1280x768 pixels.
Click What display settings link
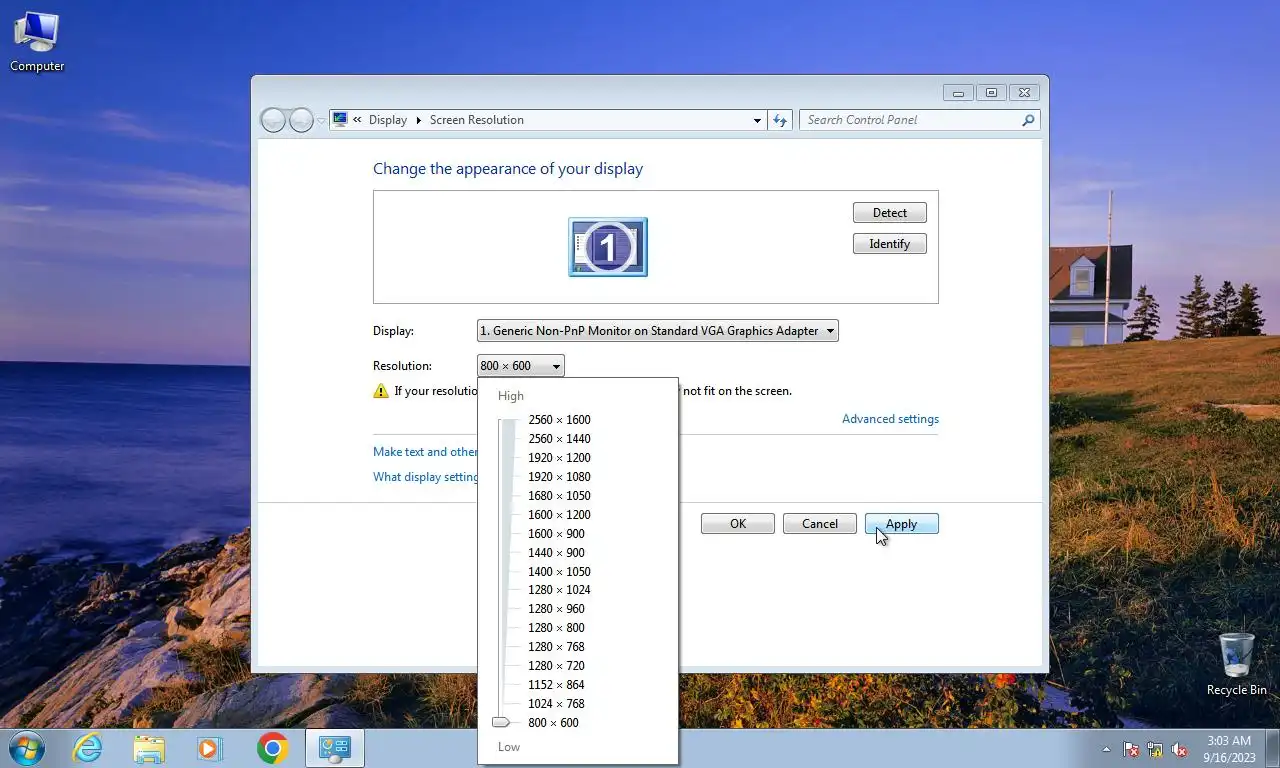pos(425,477)
